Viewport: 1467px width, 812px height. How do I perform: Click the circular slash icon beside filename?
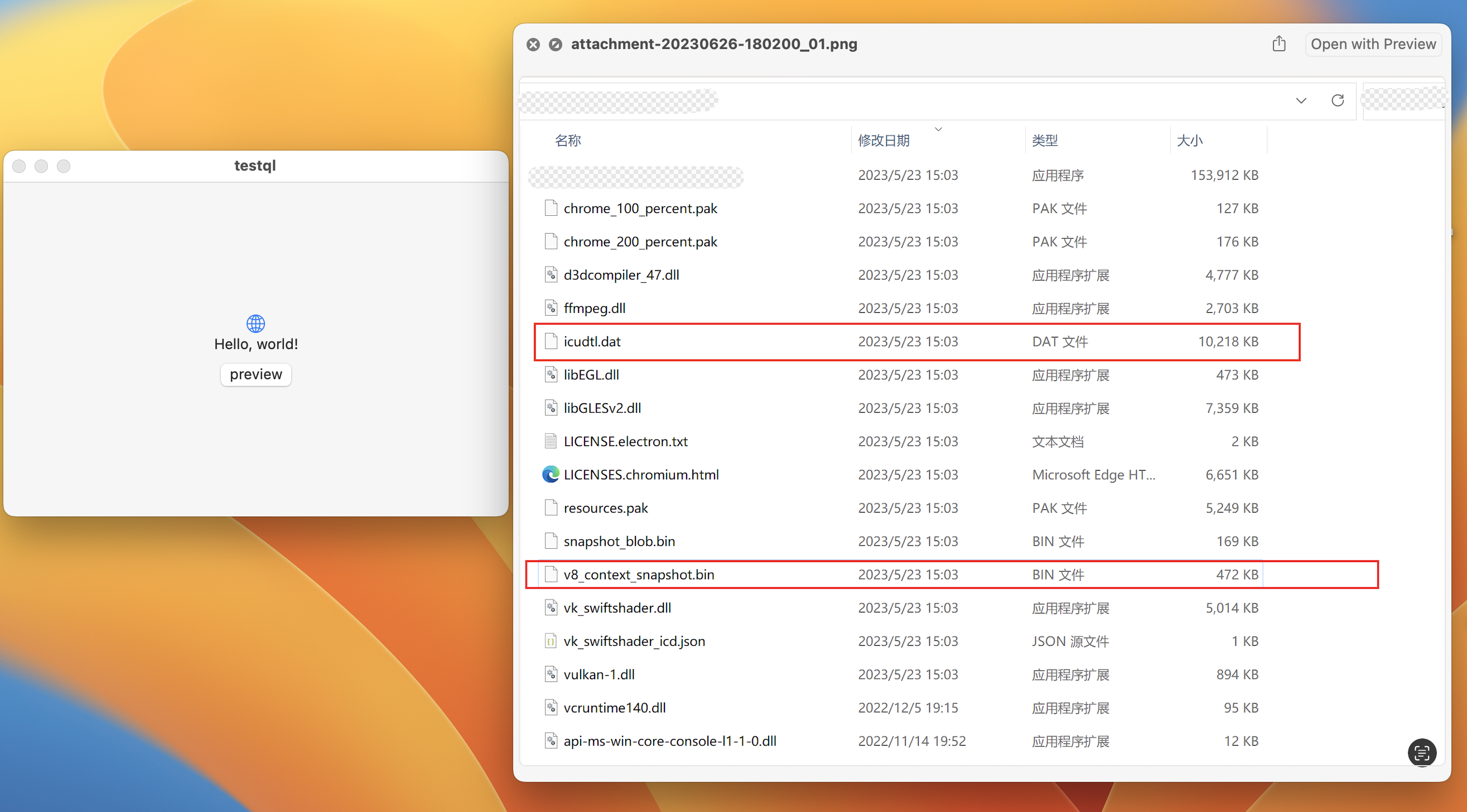(555, 45)
